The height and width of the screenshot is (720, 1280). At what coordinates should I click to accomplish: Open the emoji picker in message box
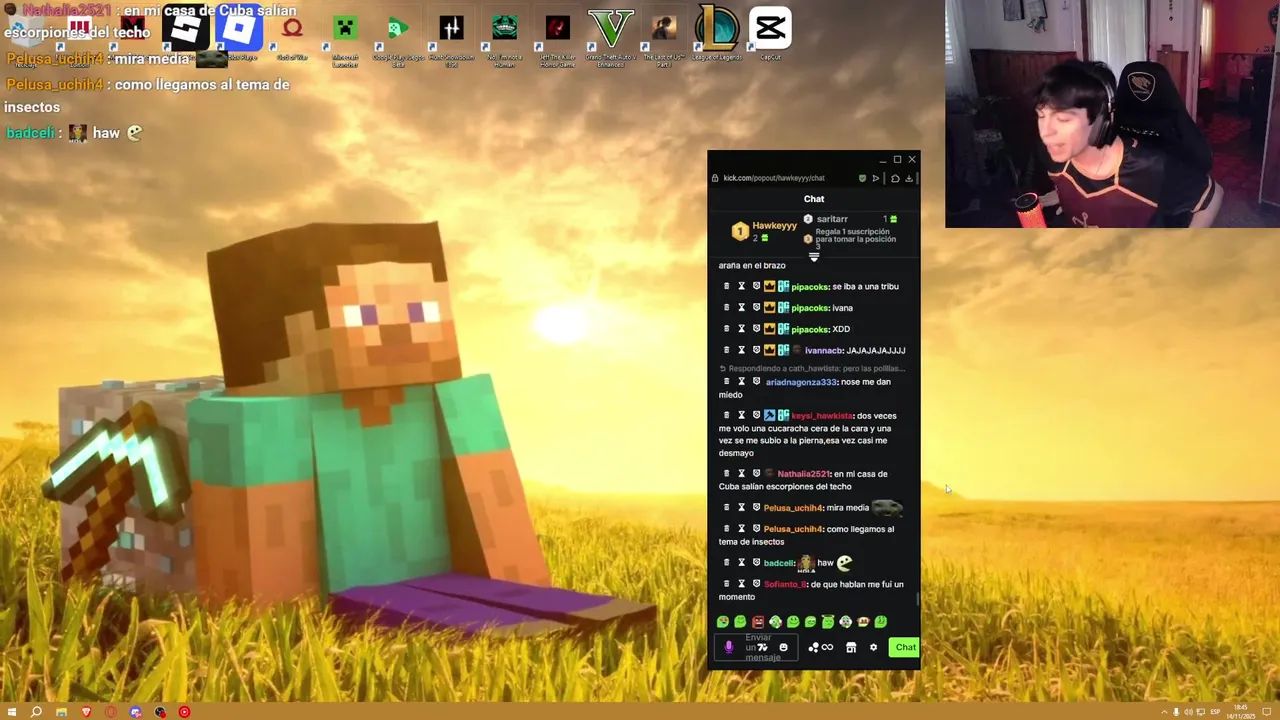pyautogui.click(x=783, y=647)
